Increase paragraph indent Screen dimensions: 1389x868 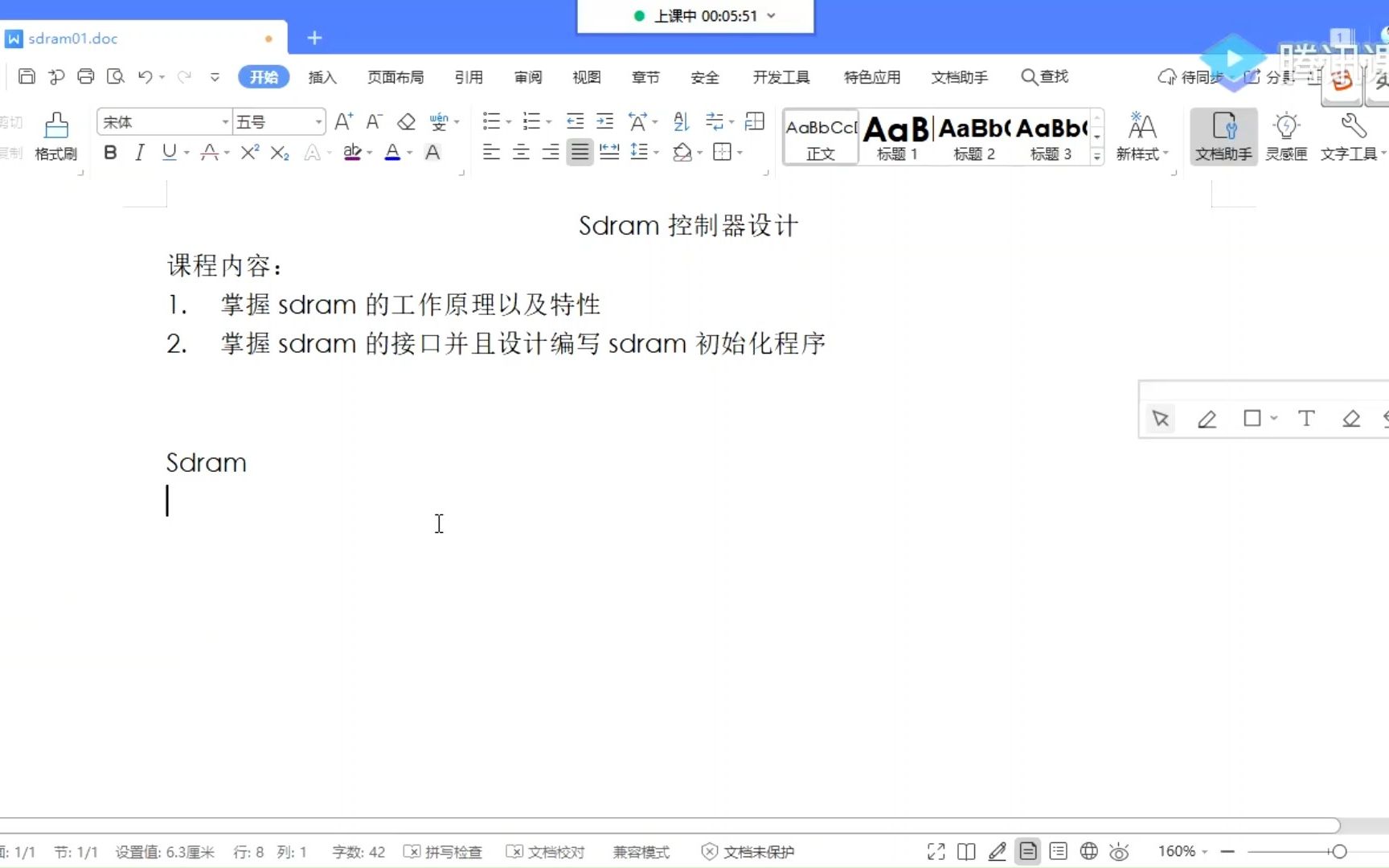point(604,121)
